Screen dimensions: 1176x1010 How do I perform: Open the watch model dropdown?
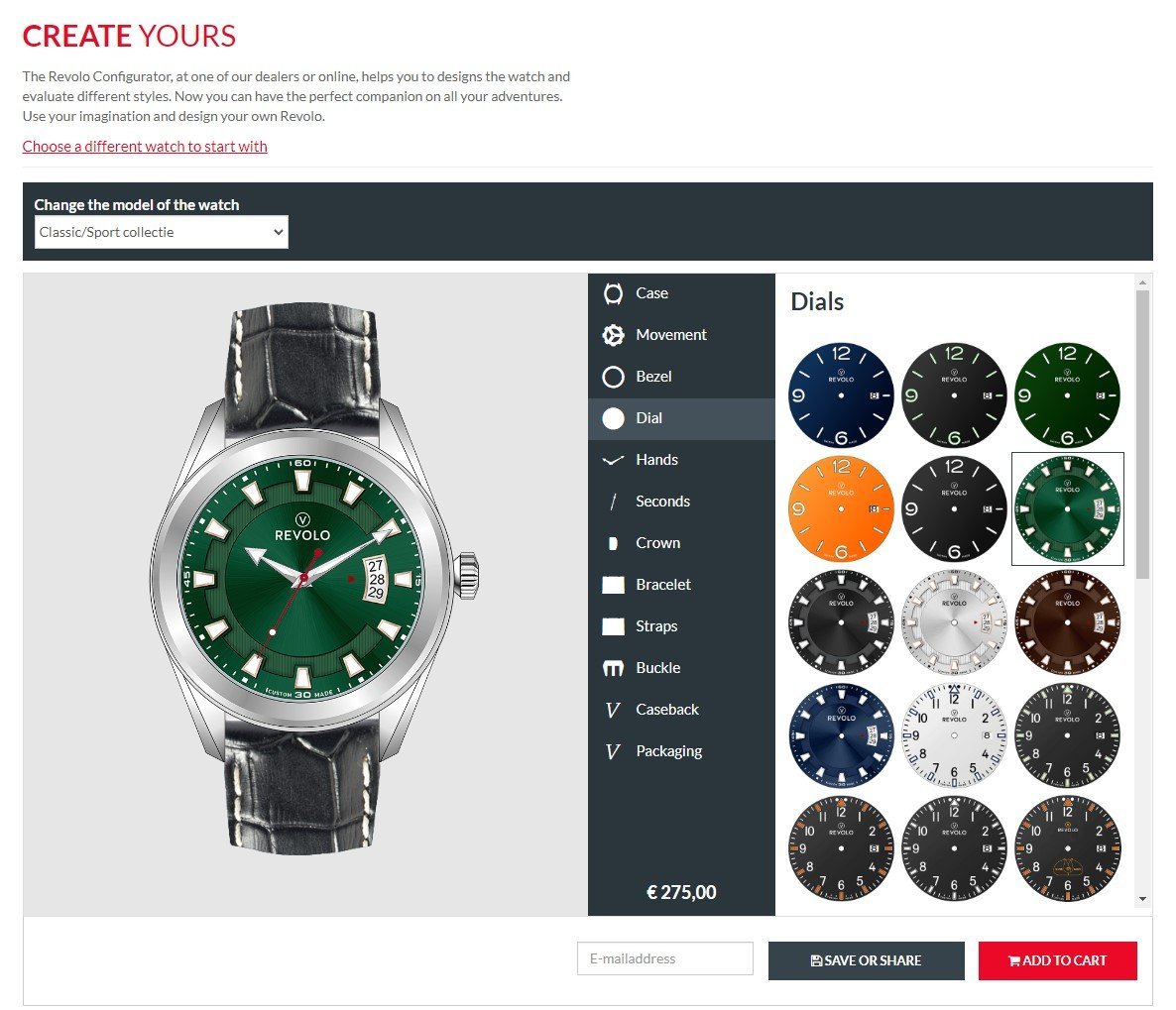coord(162,233)
